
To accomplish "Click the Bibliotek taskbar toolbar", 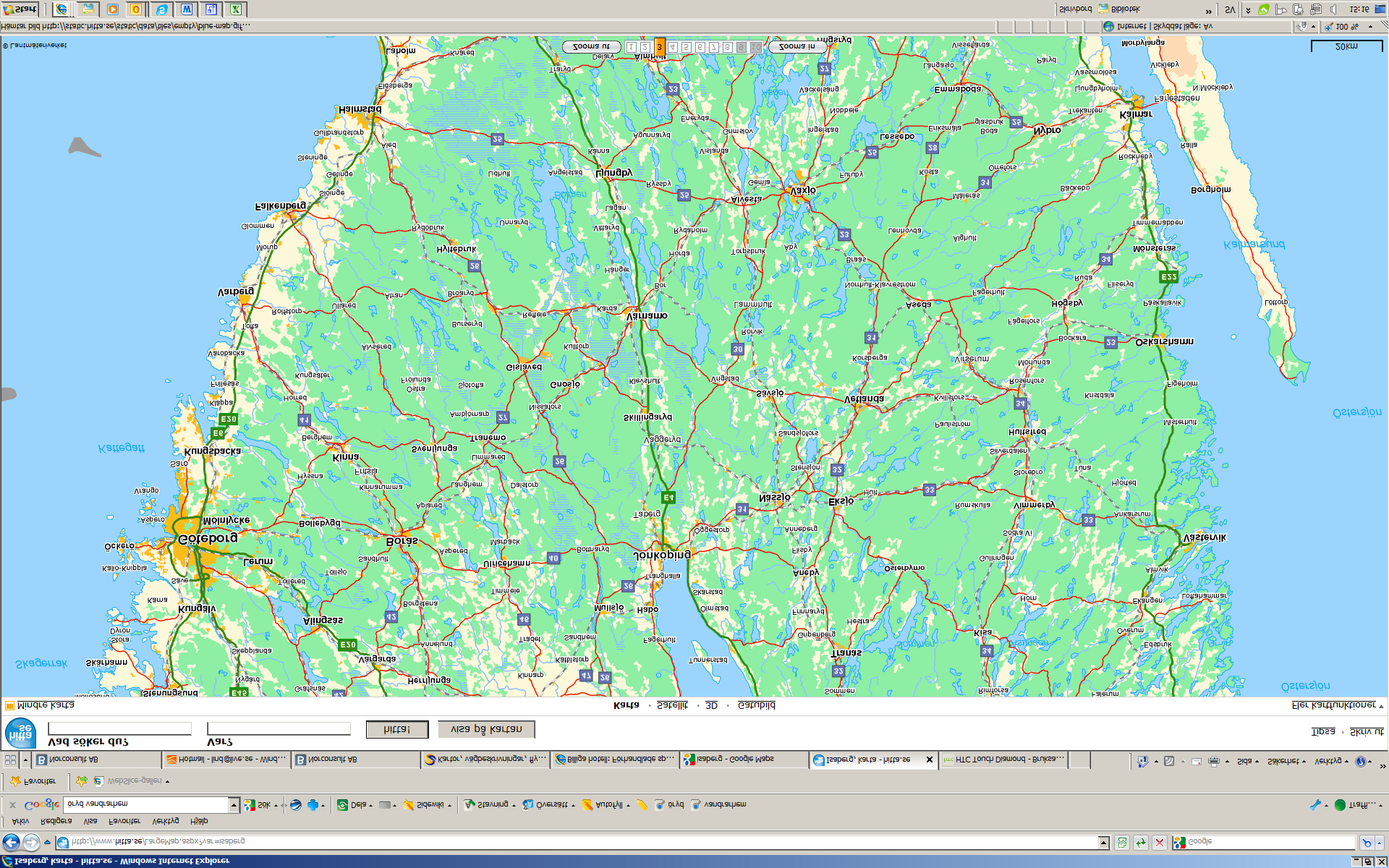I will (1119, 9).
